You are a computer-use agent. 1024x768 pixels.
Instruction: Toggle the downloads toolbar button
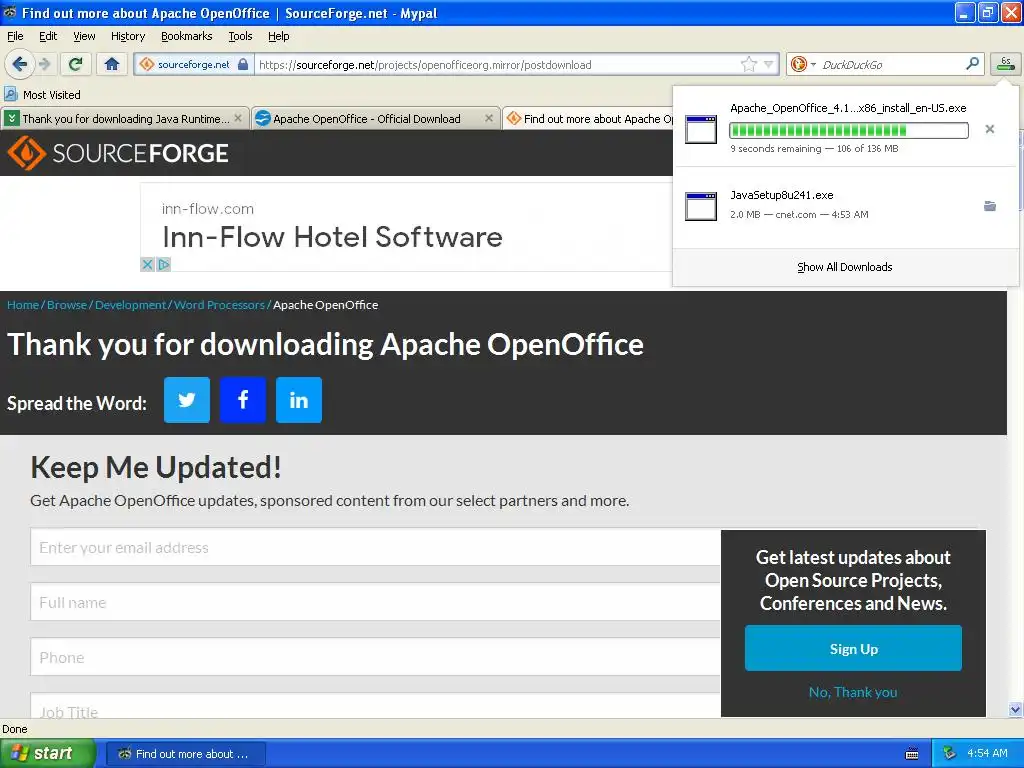[x=1005, y=63]
